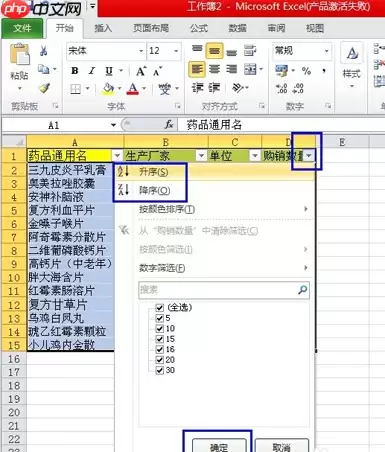
Task: Align text left
Action: click(197, 69)
